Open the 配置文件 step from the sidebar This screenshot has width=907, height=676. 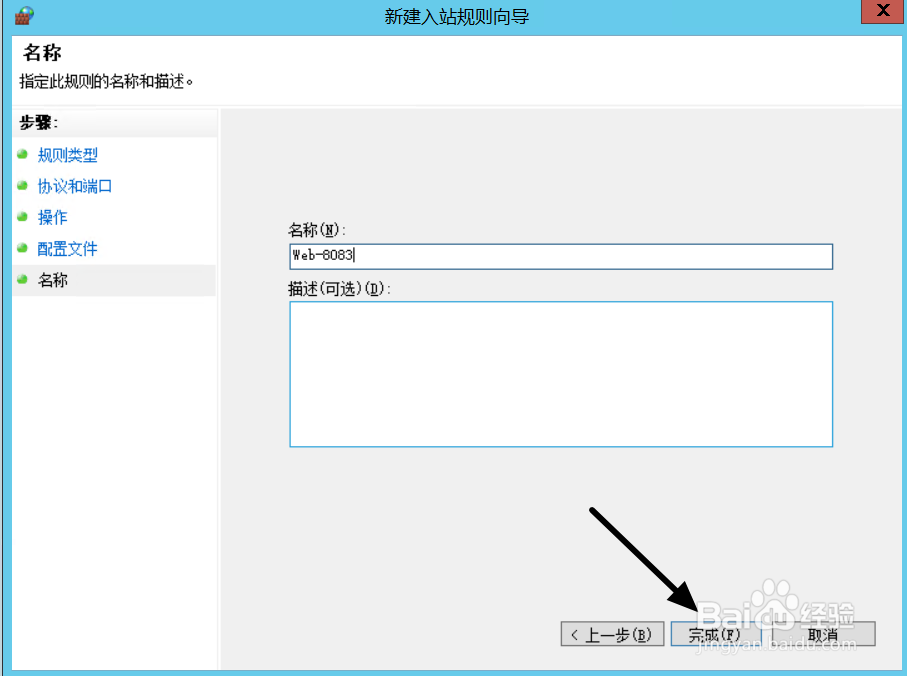coord(67,248)
